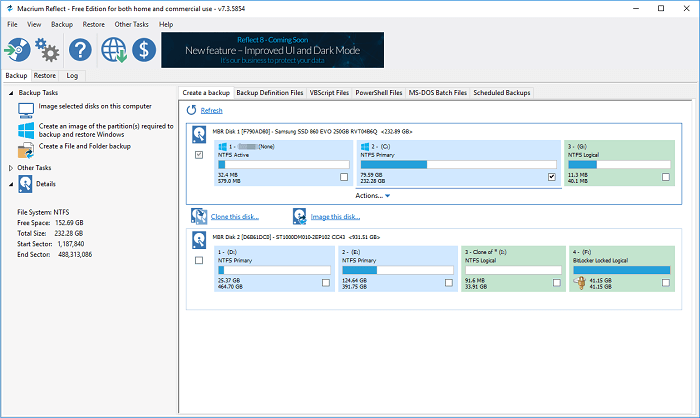Select the MBR Disk 2 ST1000DM010 header text
700x418 pixels.
coord(296,237)
